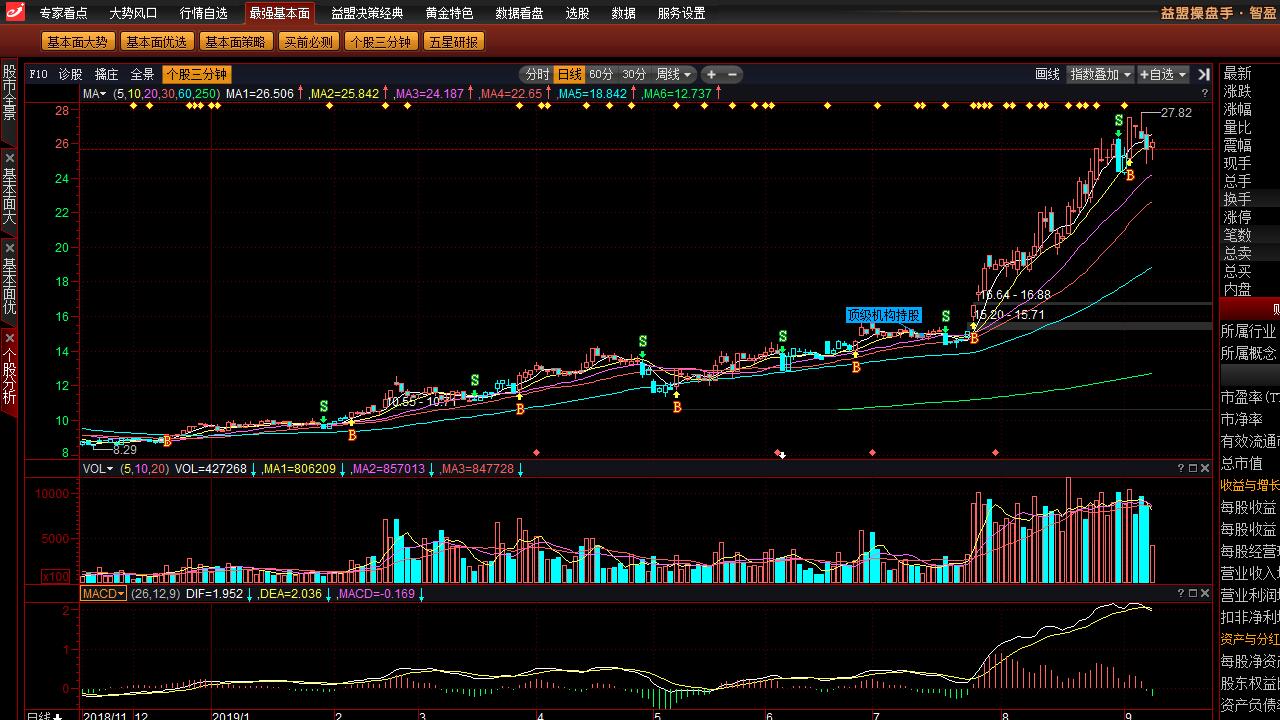Screen dimensions: 1280x720
Task: Click the 顶级机构持股 chart label
Action: pos(883,316)
